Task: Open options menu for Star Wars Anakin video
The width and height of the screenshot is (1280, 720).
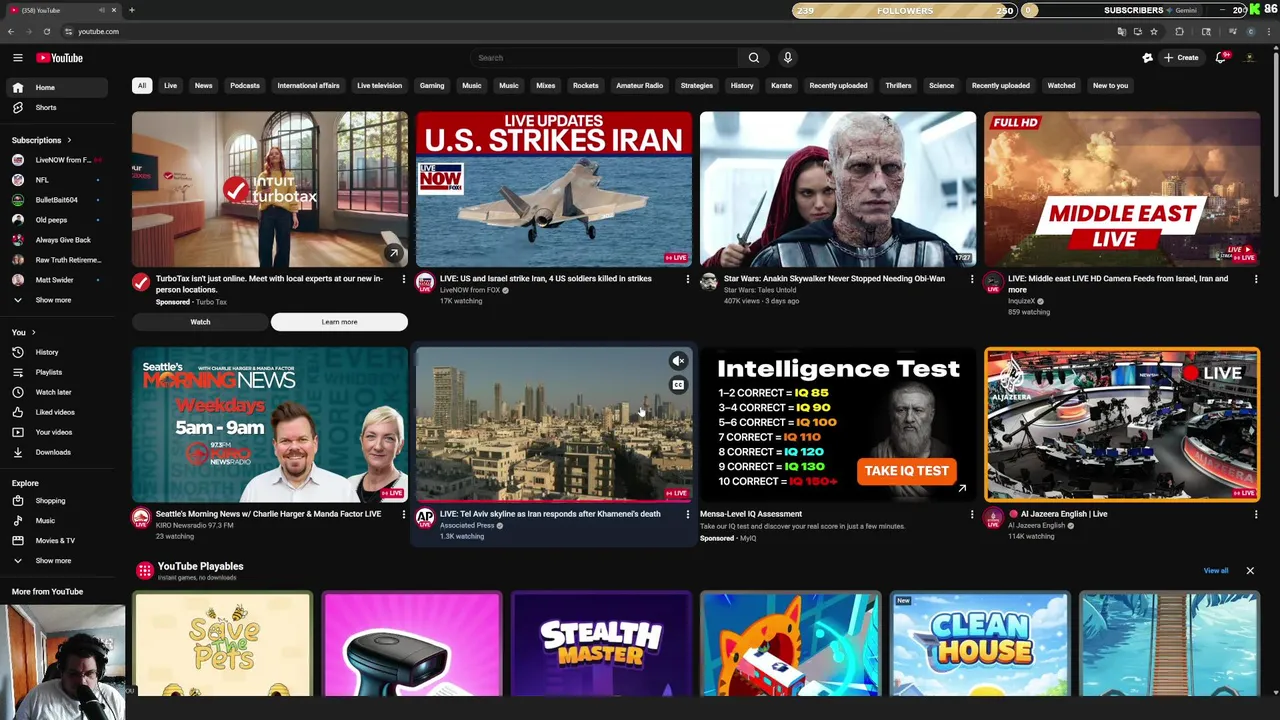Action: 971,279
